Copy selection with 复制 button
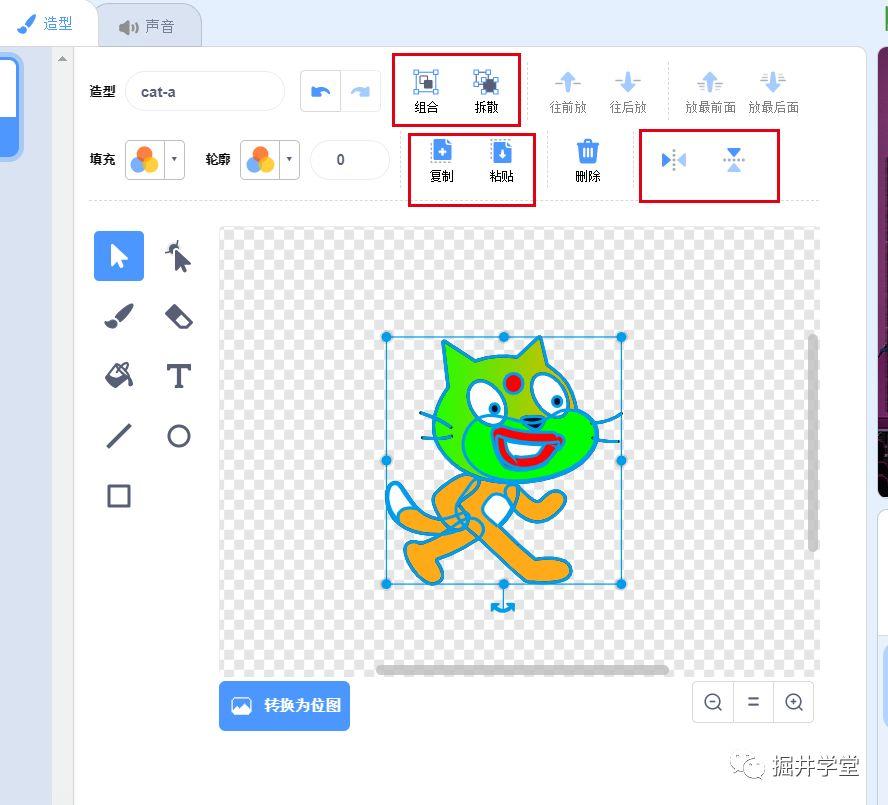 pyautogui.click(x=441, y=161)
